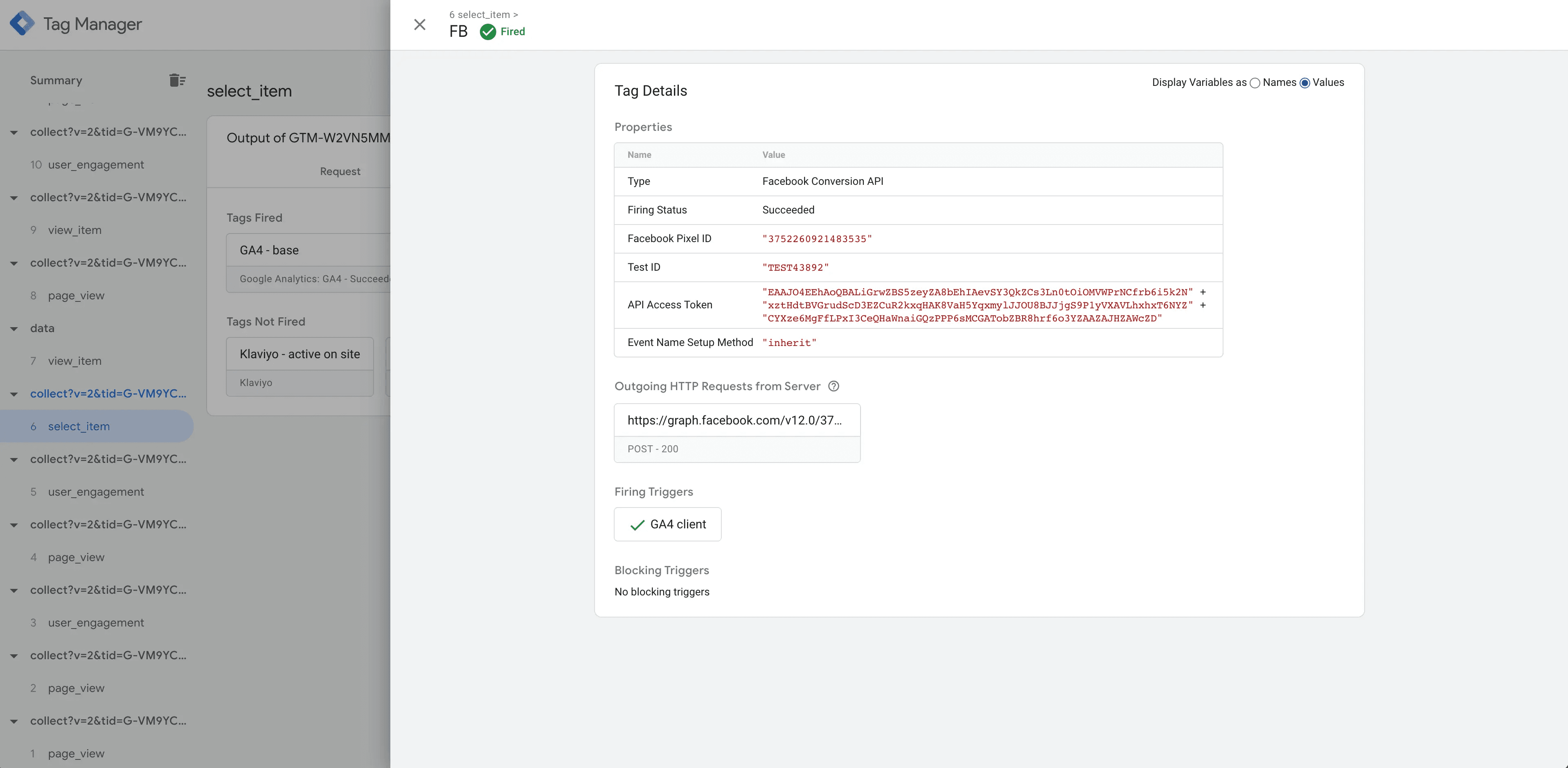This screenshot has height=768, width=1568.
Task: Click the green Fired status checkmark
Action: (x=488, y=31)
